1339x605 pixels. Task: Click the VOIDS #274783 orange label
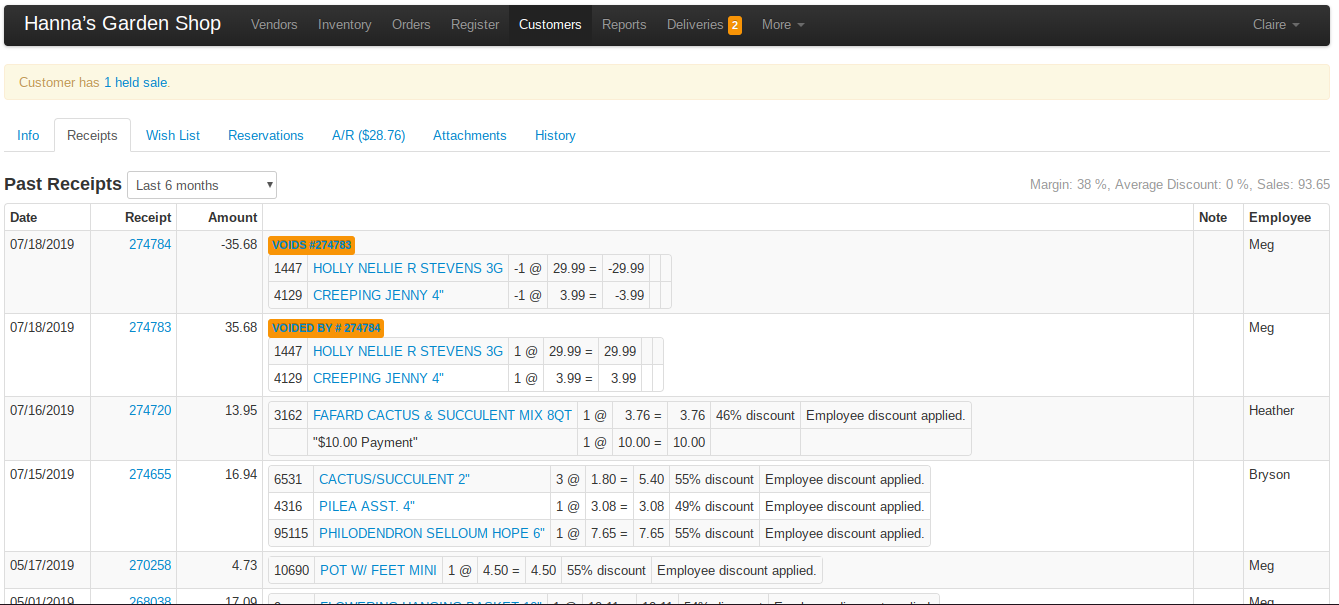point(311,245)
